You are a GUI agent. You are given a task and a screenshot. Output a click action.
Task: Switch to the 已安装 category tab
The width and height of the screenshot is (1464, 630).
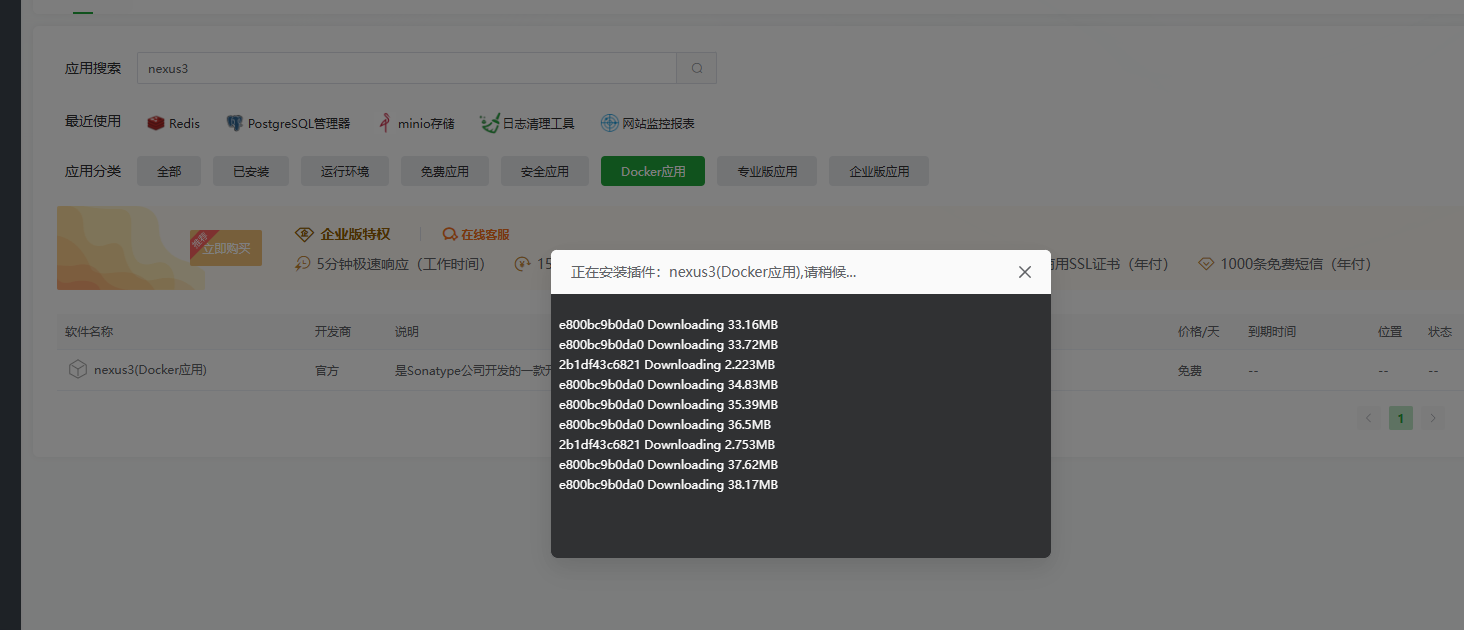pyautogui.click(x=250, y=170)
